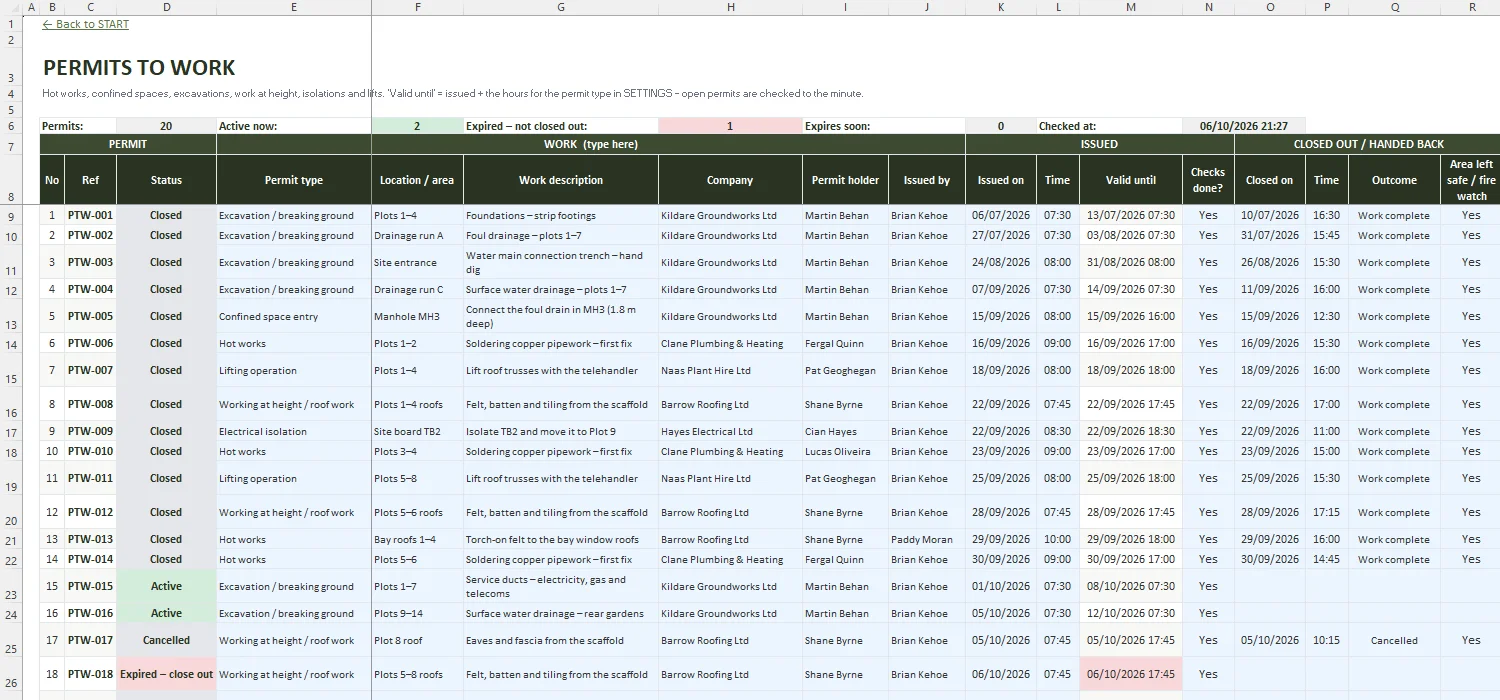Viewport: 1500px width, 700px height.
Task: Select Naas Plant Hire Ltd in PTW-007 row
Action: pyautogui.click(x=730, y=370)
